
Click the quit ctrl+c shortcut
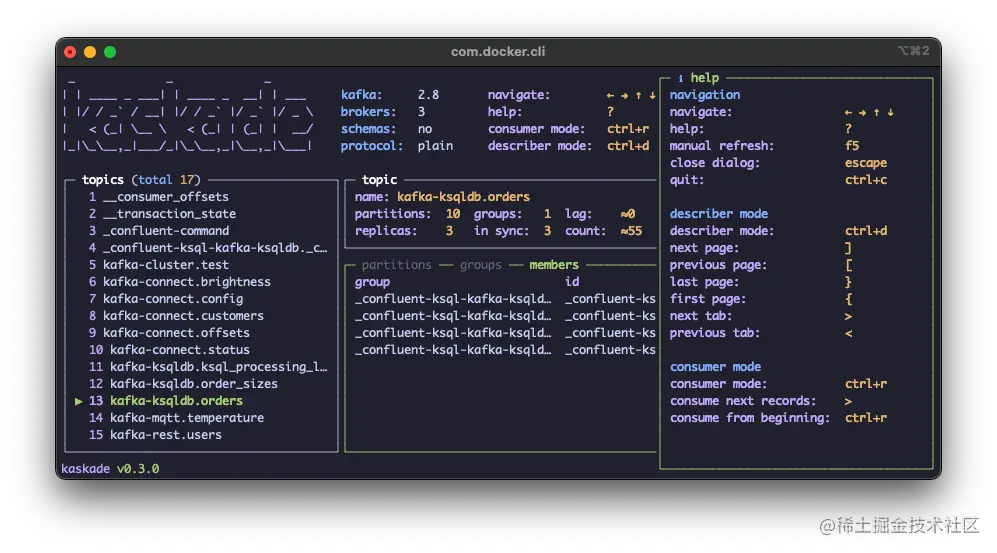click(865, 180)
